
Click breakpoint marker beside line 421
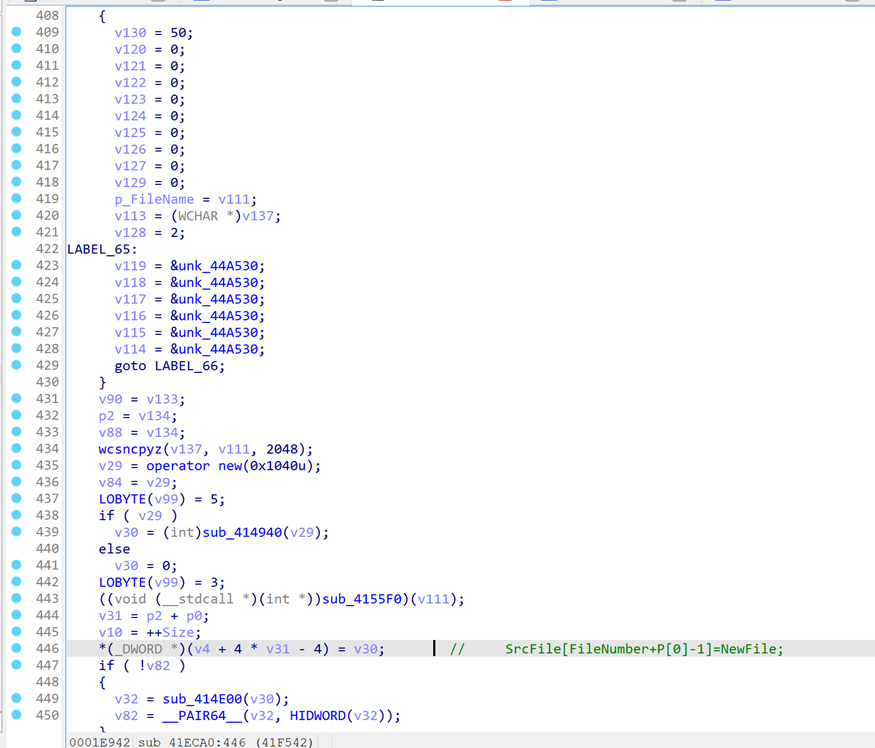pos(16,232)
